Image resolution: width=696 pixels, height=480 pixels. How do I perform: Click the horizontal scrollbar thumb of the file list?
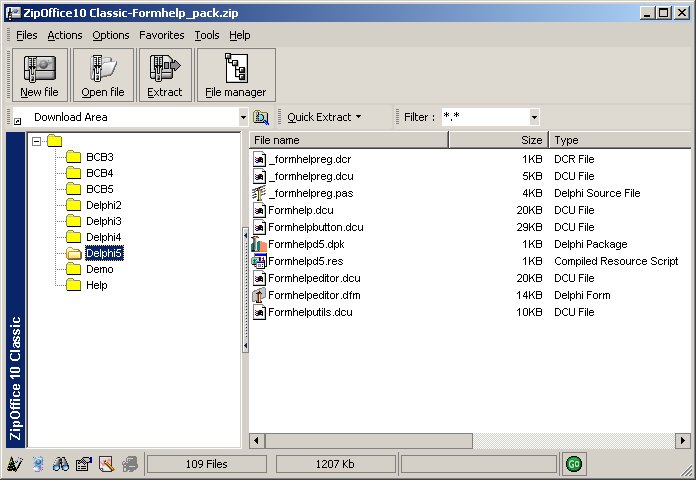click(x=368, y=441)
